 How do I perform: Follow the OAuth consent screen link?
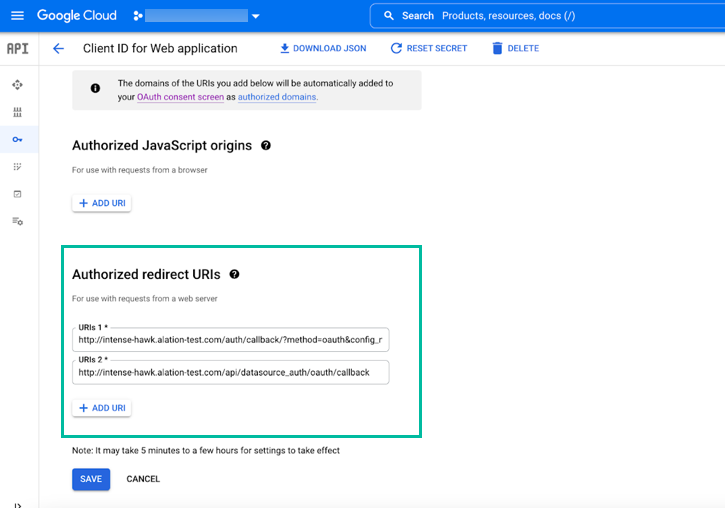180,97
